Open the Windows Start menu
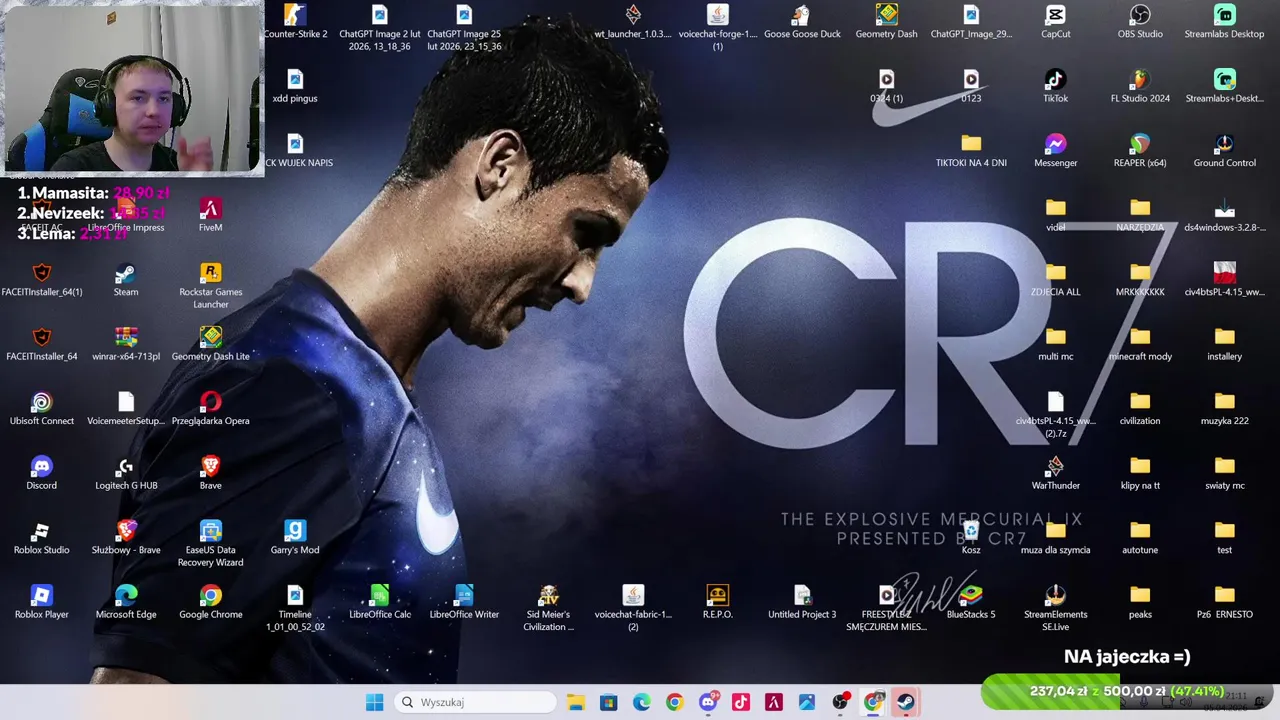The height and width of the screenshot is (720, 1280). 374,702
